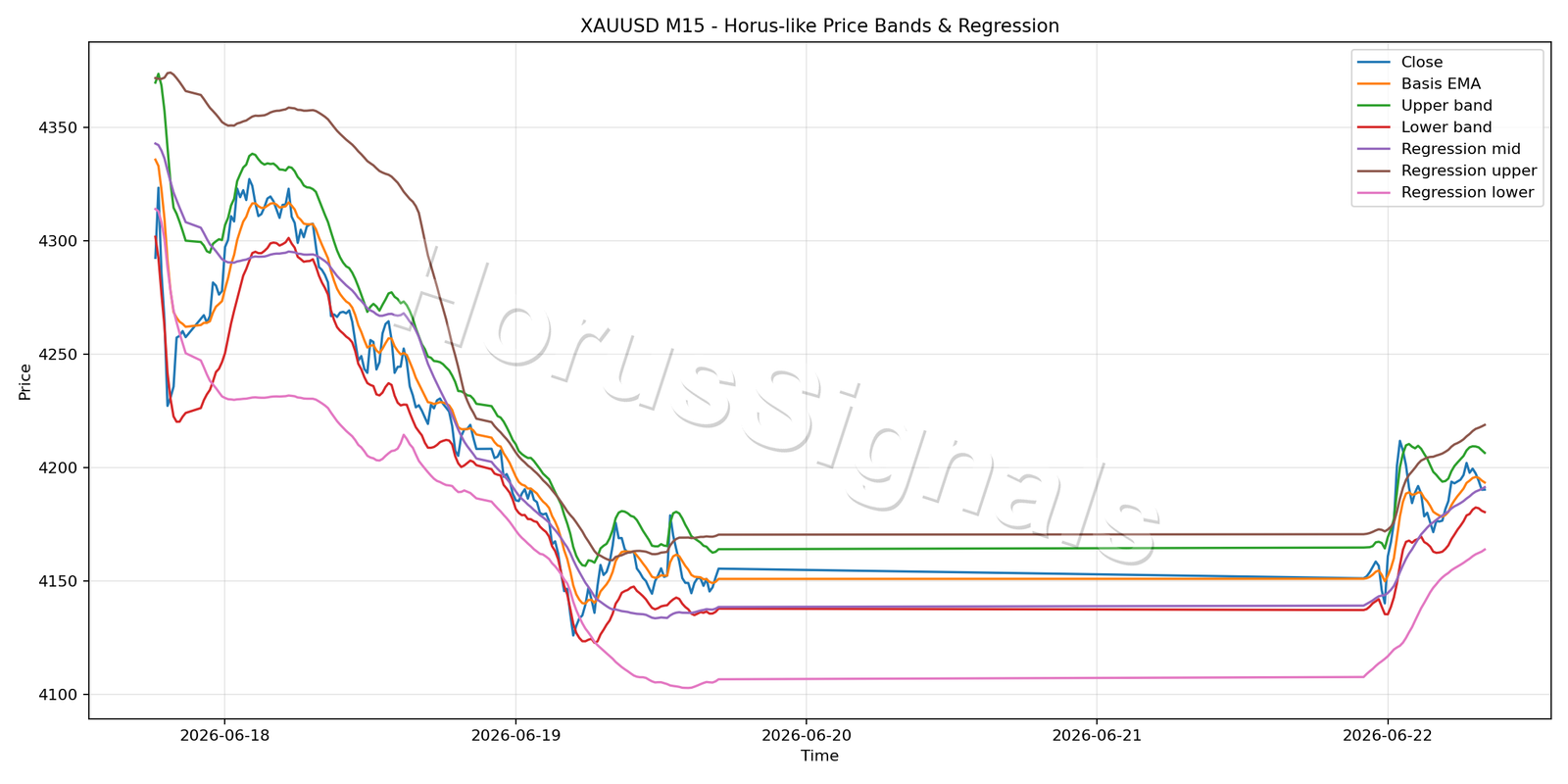This screenshot has height=784, width=1568.
Task: Click the blue Close legend line swatch
Action: pyautogui.click(x=1374, y=63)
